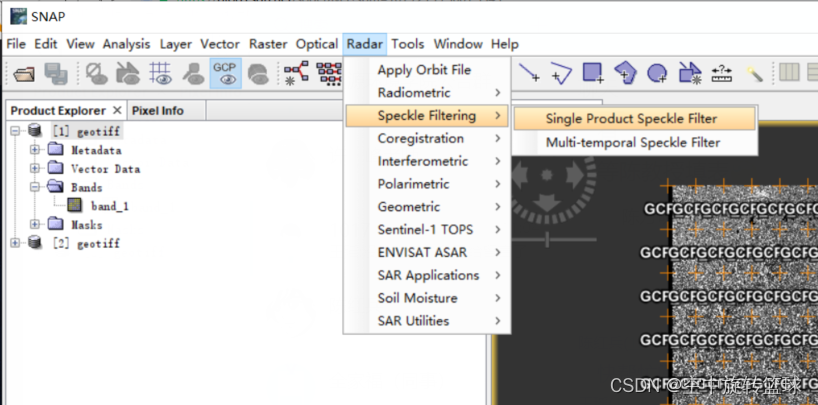This screenshot has height=405, width=818.
Task: Click the Radar menu header
Action: 365,44
